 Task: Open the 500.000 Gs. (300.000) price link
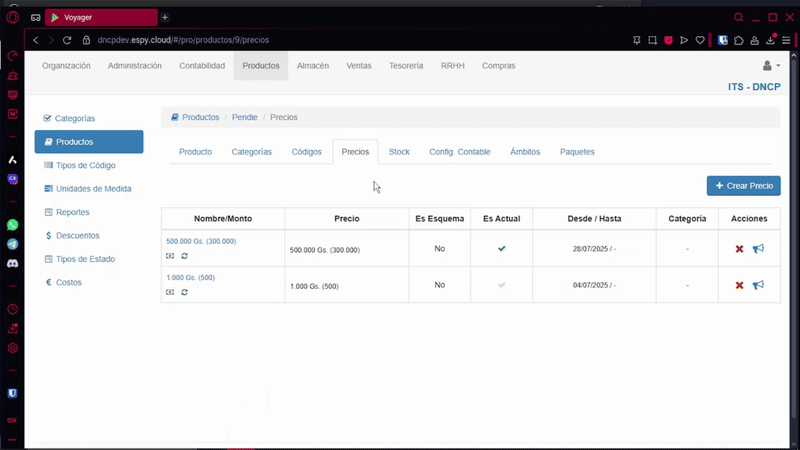pos(201,241)
